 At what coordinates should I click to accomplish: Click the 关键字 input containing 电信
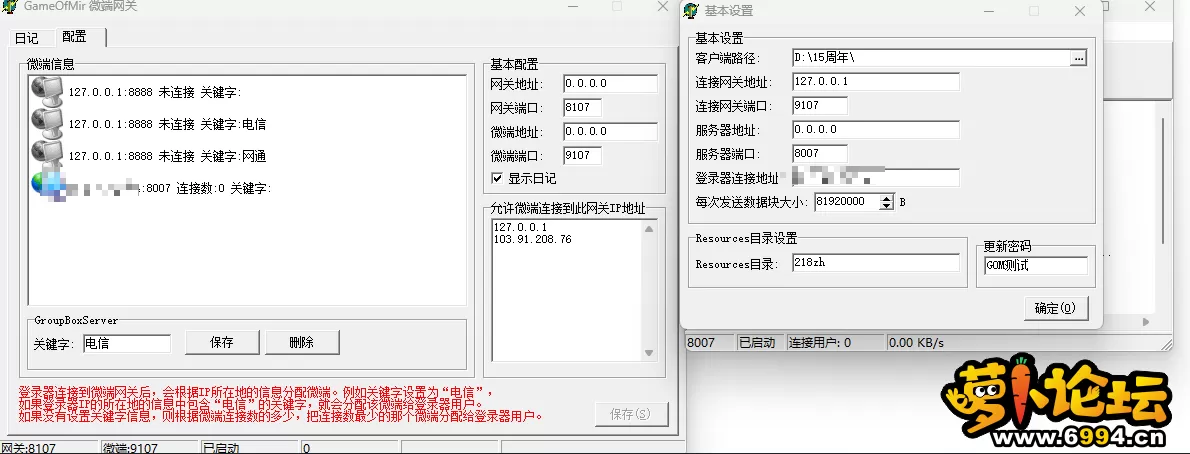pos(127,343)
